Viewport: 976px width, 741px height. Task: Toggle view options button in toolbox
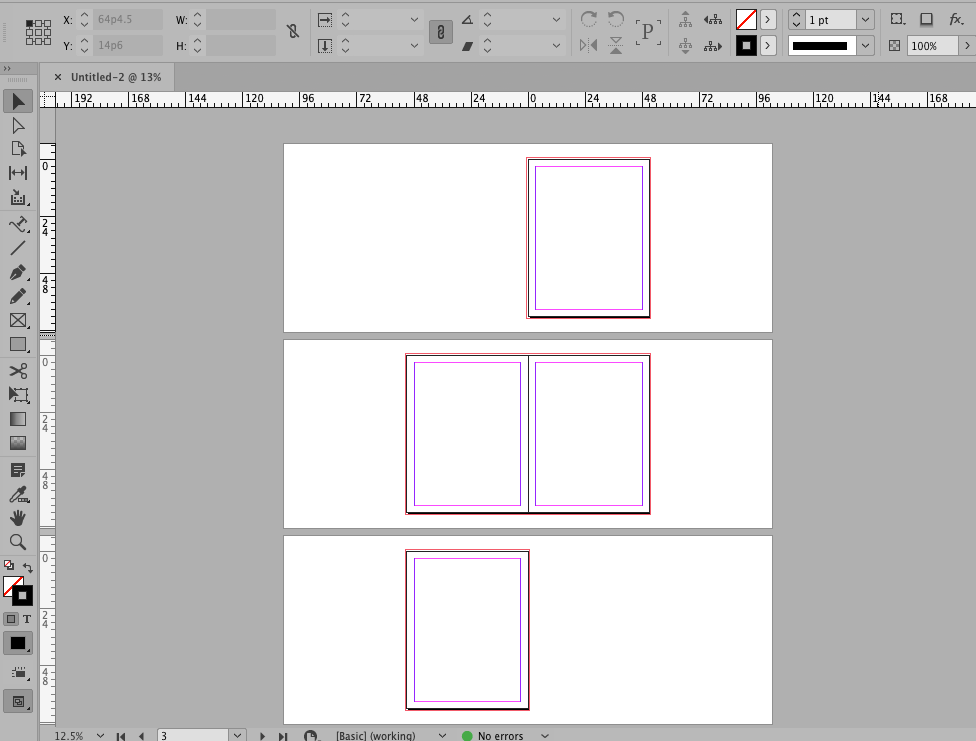click(x=18, y=673)
